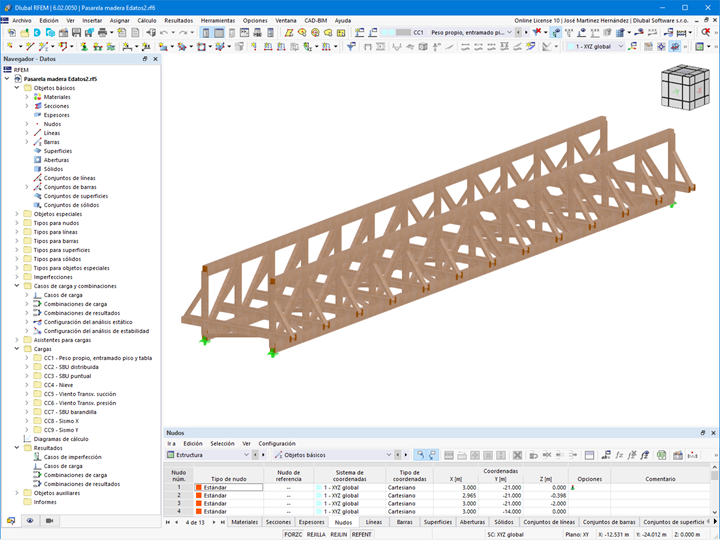Toggle REFENT status bar button

362,534
